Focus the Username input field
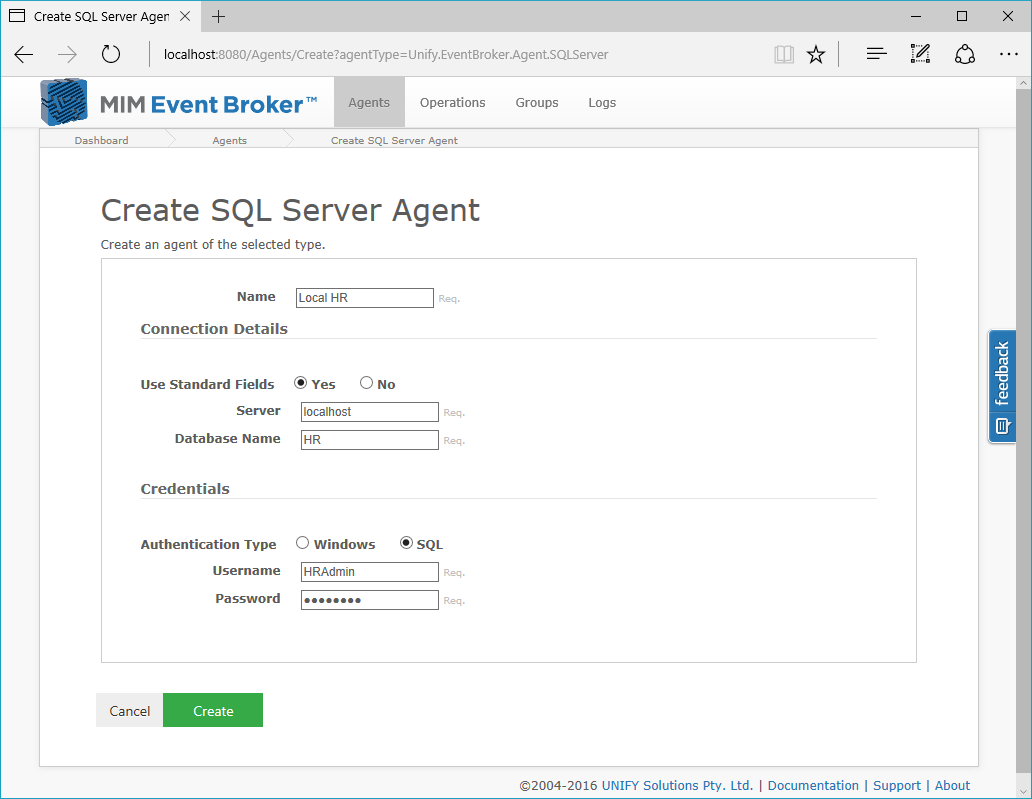This screenshot has width=1032, height=799. pos(370,572)
